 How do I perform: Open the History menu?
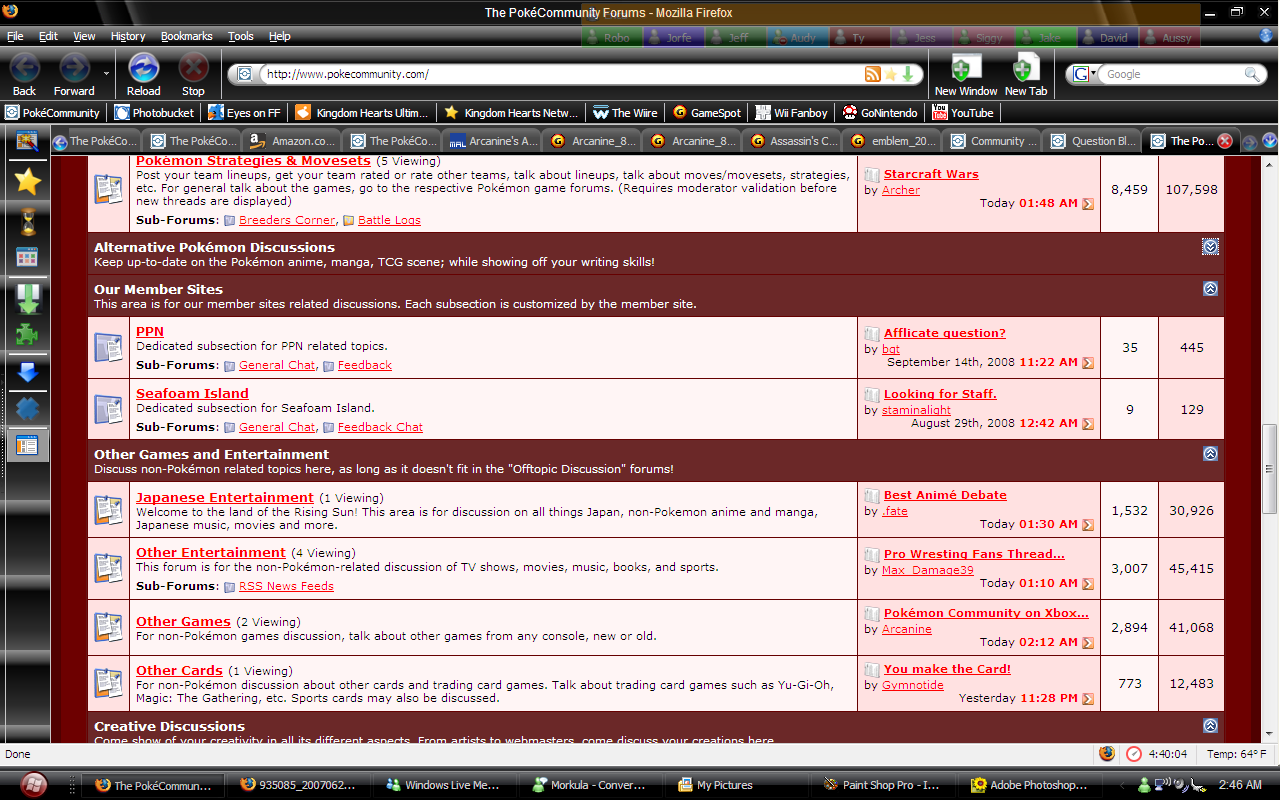[128, 36]
